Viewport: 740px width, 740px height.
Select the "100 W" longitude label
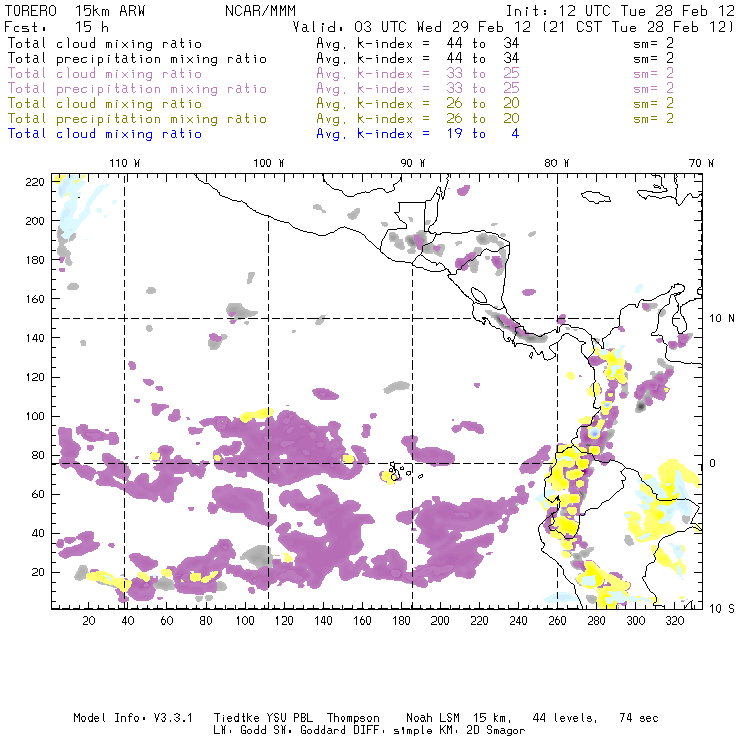tap(269, 163)
